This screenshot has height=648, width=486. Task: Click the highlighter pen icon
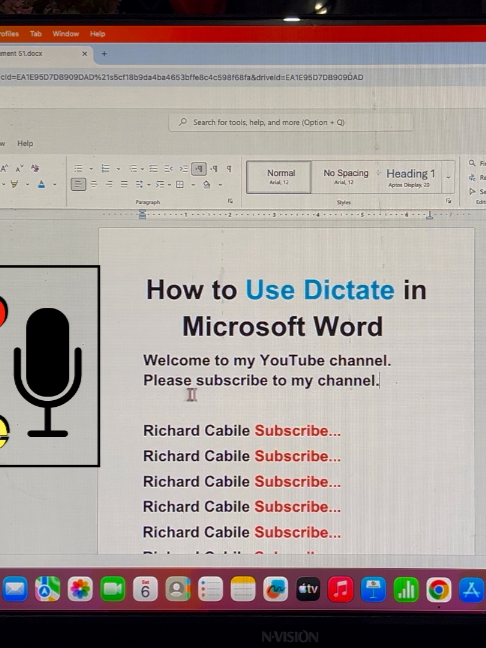14,184
